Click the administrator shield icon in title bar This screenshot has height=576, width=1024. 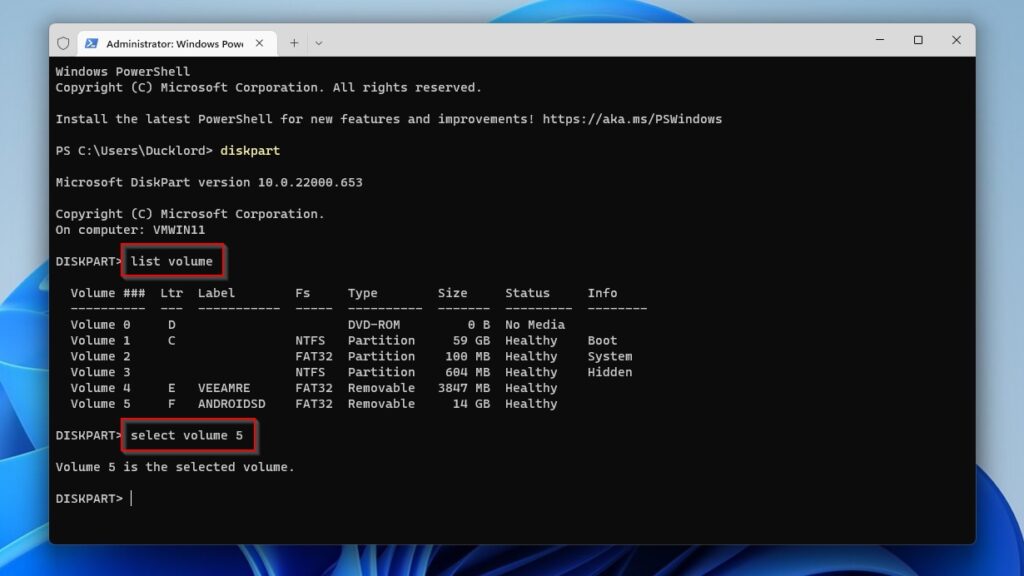pos(64,43)
